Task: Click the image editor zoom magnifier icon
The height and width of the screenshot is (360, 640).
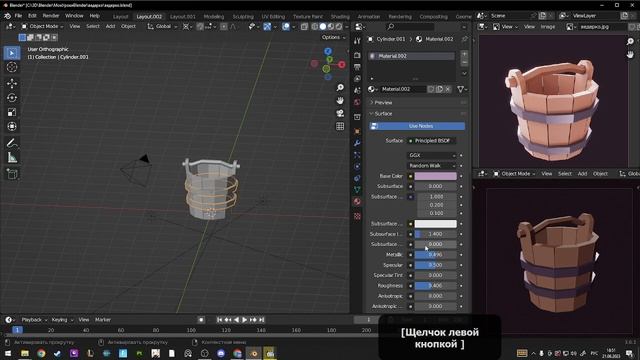Action: click(x=630, y=42)
